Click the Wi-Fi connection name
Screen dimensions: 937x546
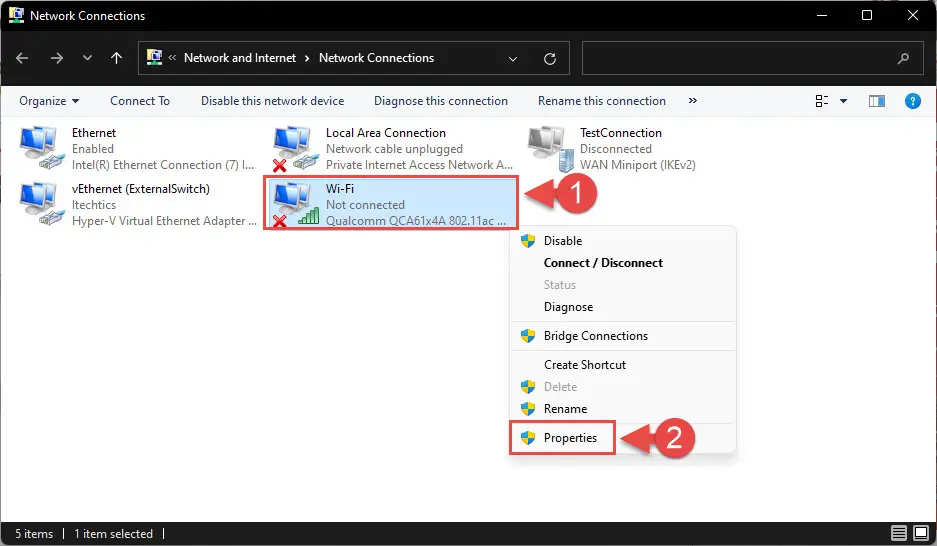(339, 189)
